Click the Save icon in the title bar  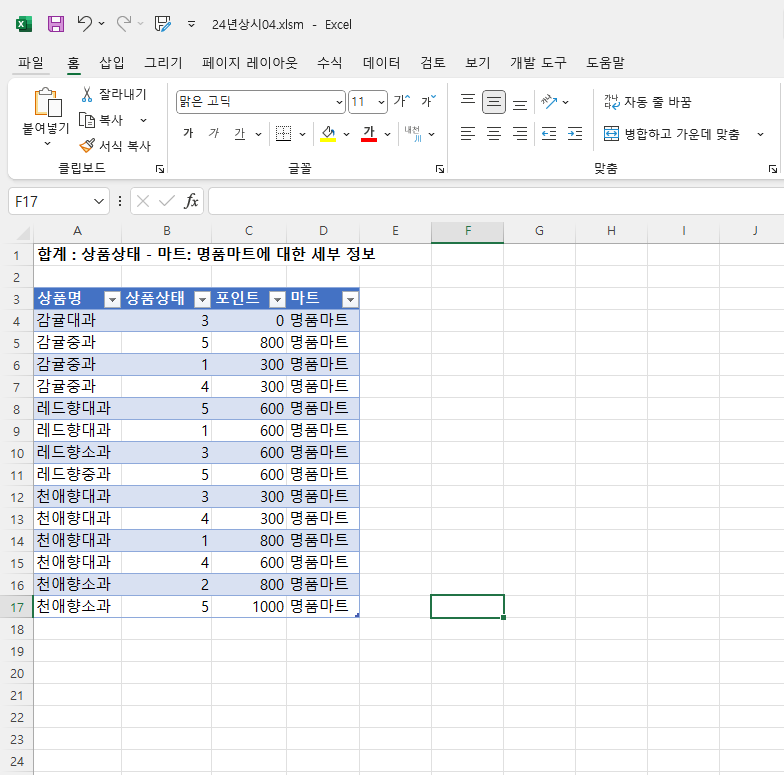(x=56, y=24)
